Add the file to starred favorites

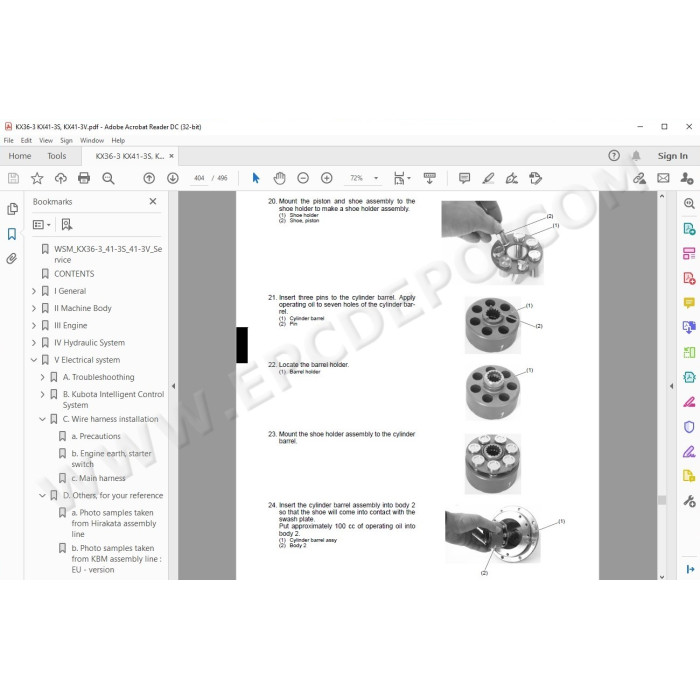[37, 179]
